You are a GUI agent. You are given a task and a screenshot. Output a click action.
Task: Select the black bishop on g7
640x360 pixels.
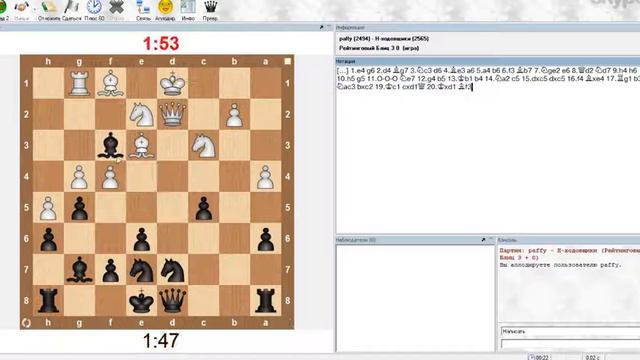[79, 269]
